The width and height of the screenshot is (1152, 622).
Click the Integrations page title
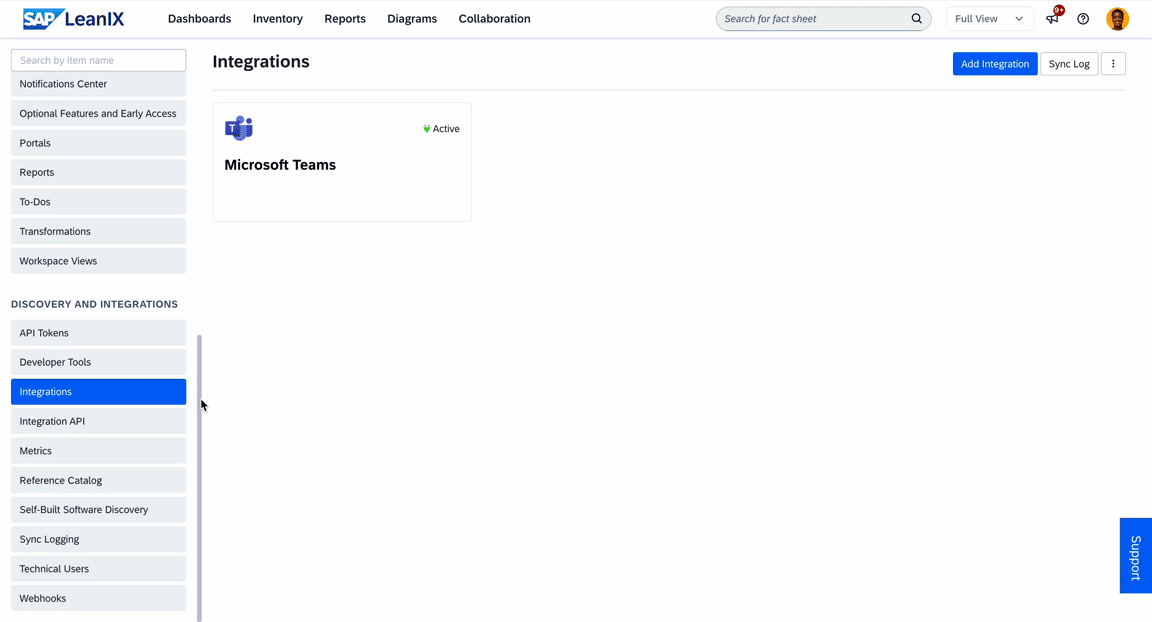point(261,62)
